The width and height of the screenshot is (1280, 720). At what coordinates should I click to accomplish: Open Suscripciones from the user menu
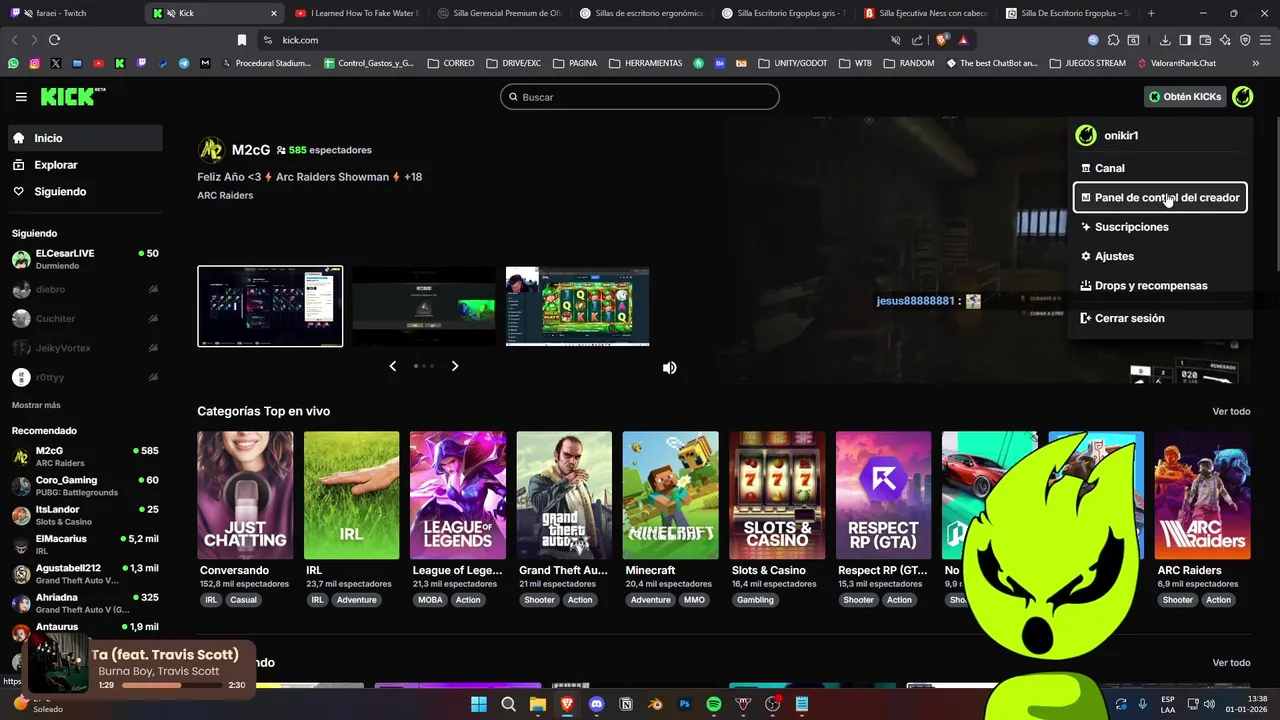(1160, 227)
